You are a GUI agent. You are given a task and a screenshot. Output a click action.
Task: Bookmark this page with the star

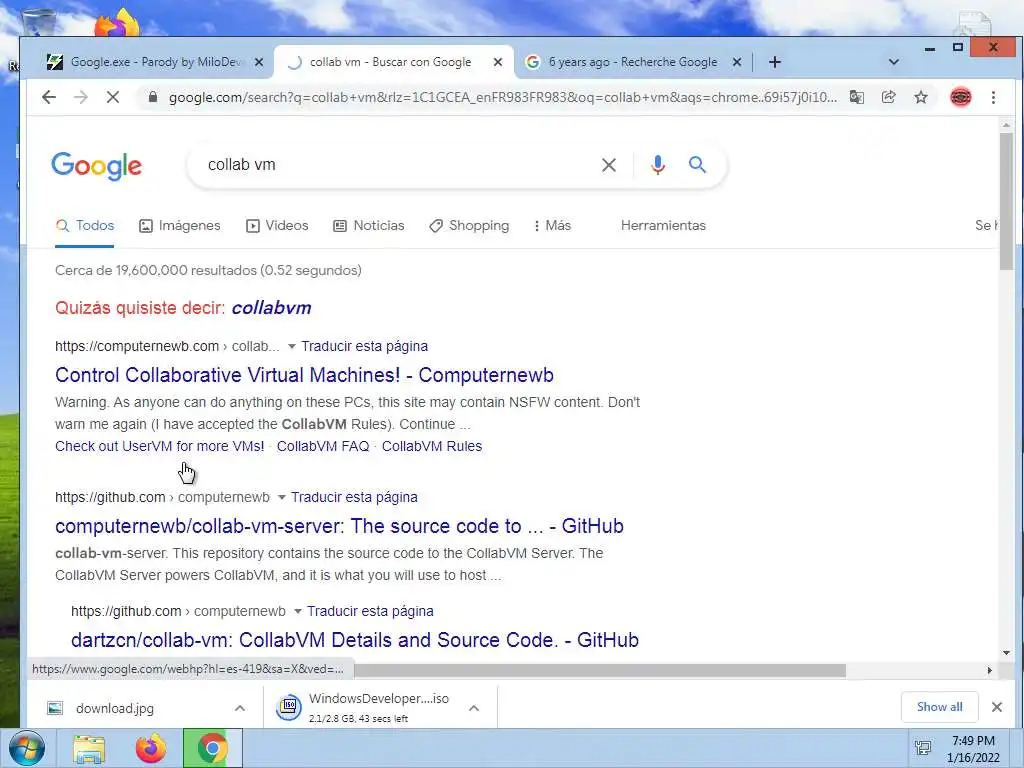pyautogui.click(x=921, y=97)
